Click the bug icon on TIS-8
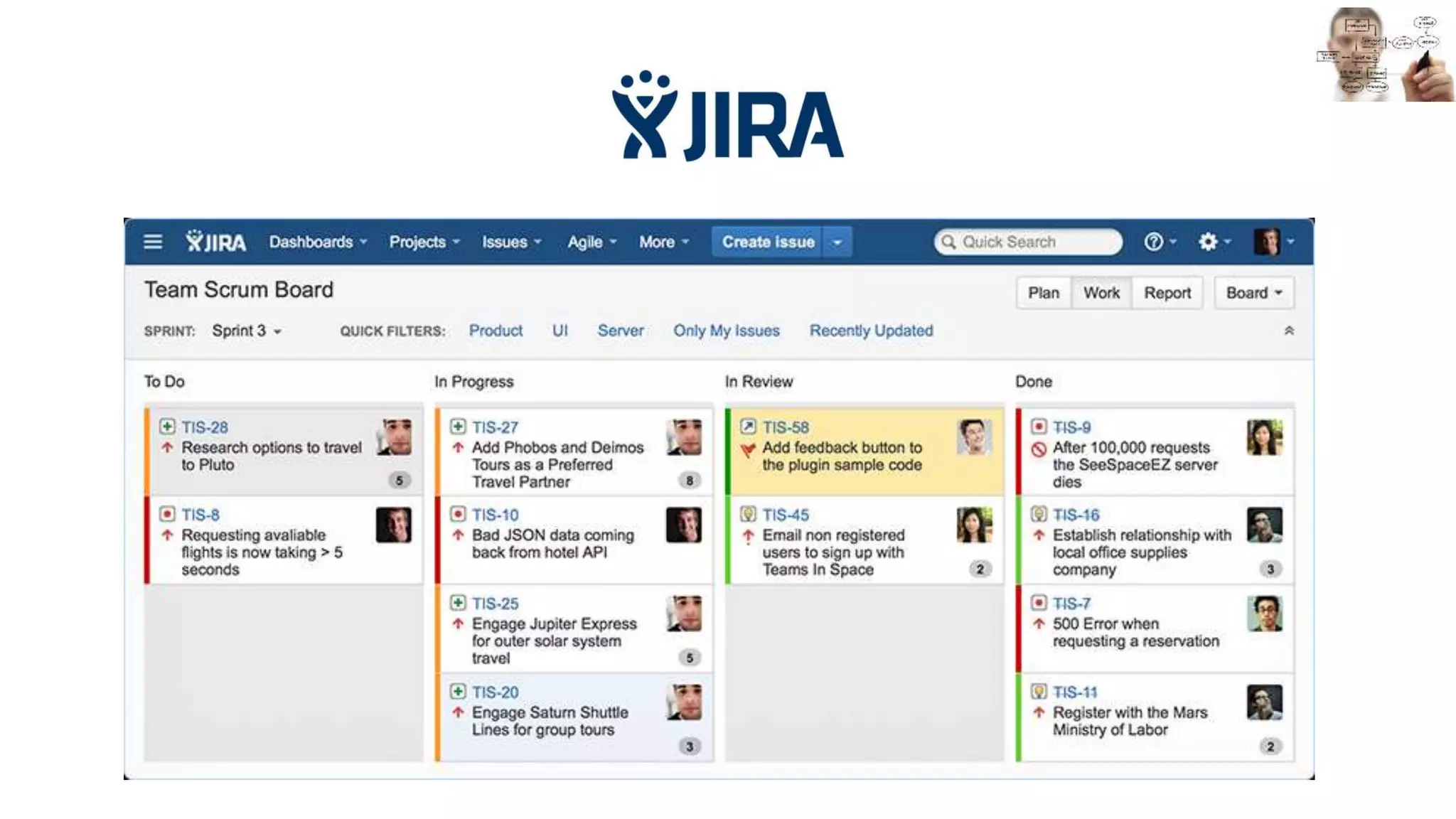Screen dimensions: 1456x819 pos(167,514)
